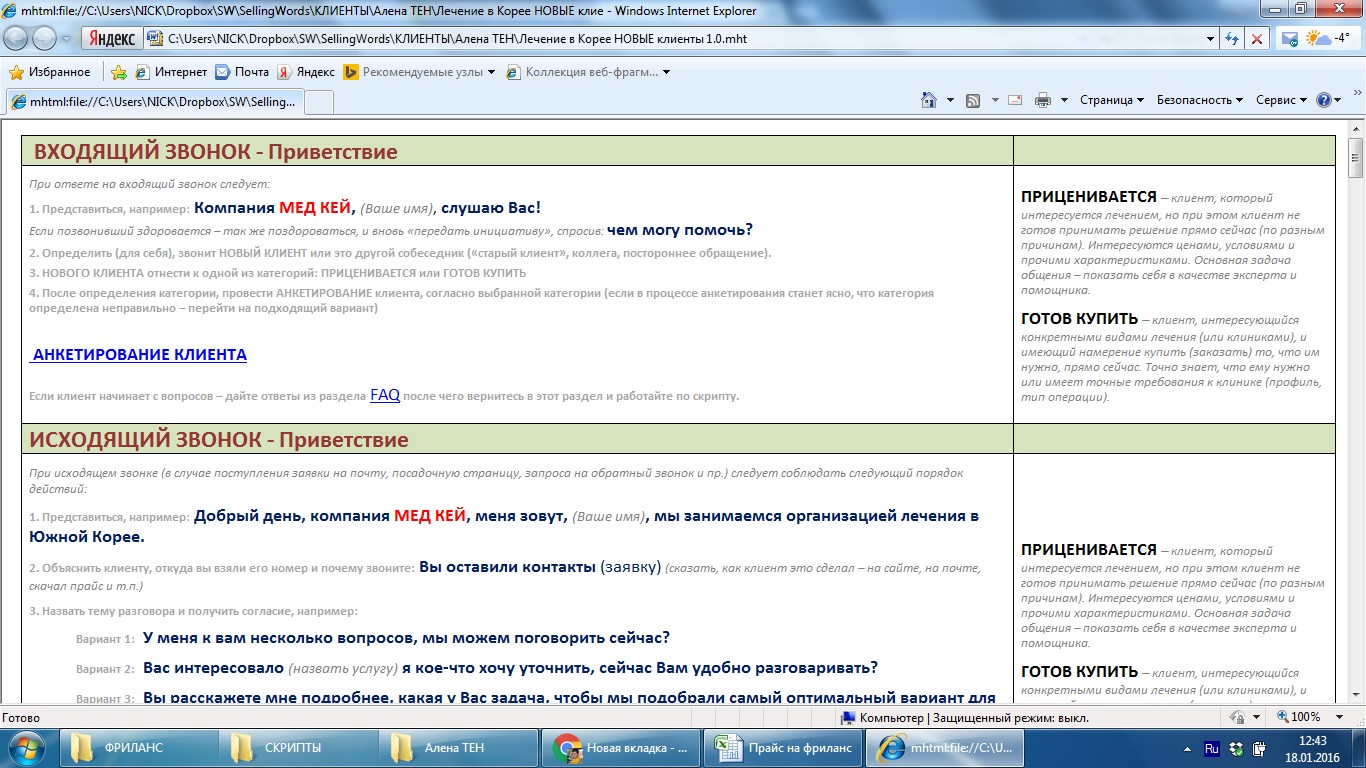Refresh the page with the refresh icon
Screen dimensions: 1366x768
click(x=1232, y=39)
